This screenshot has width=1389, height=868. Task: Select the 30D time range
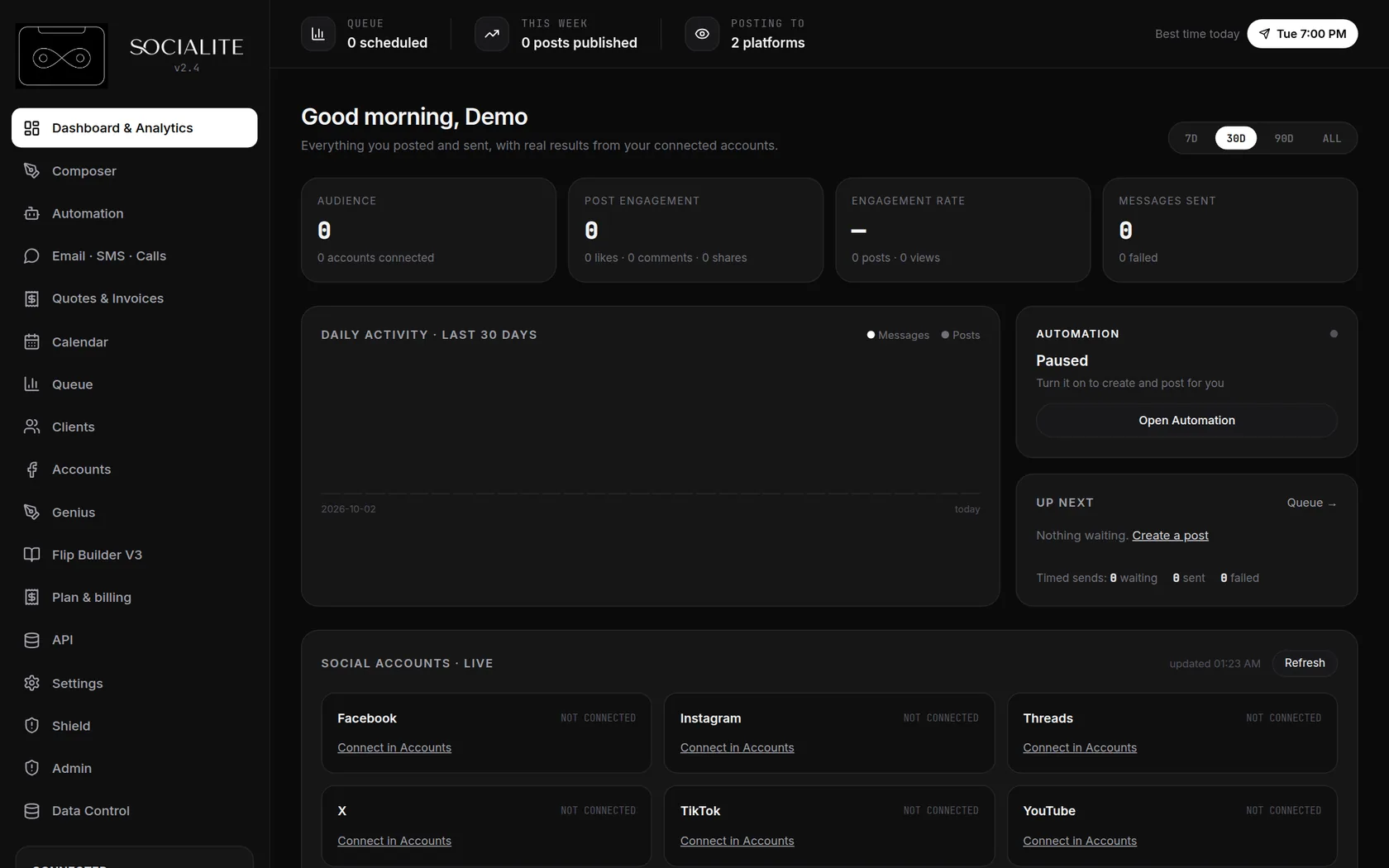[x=1236, y=138]
